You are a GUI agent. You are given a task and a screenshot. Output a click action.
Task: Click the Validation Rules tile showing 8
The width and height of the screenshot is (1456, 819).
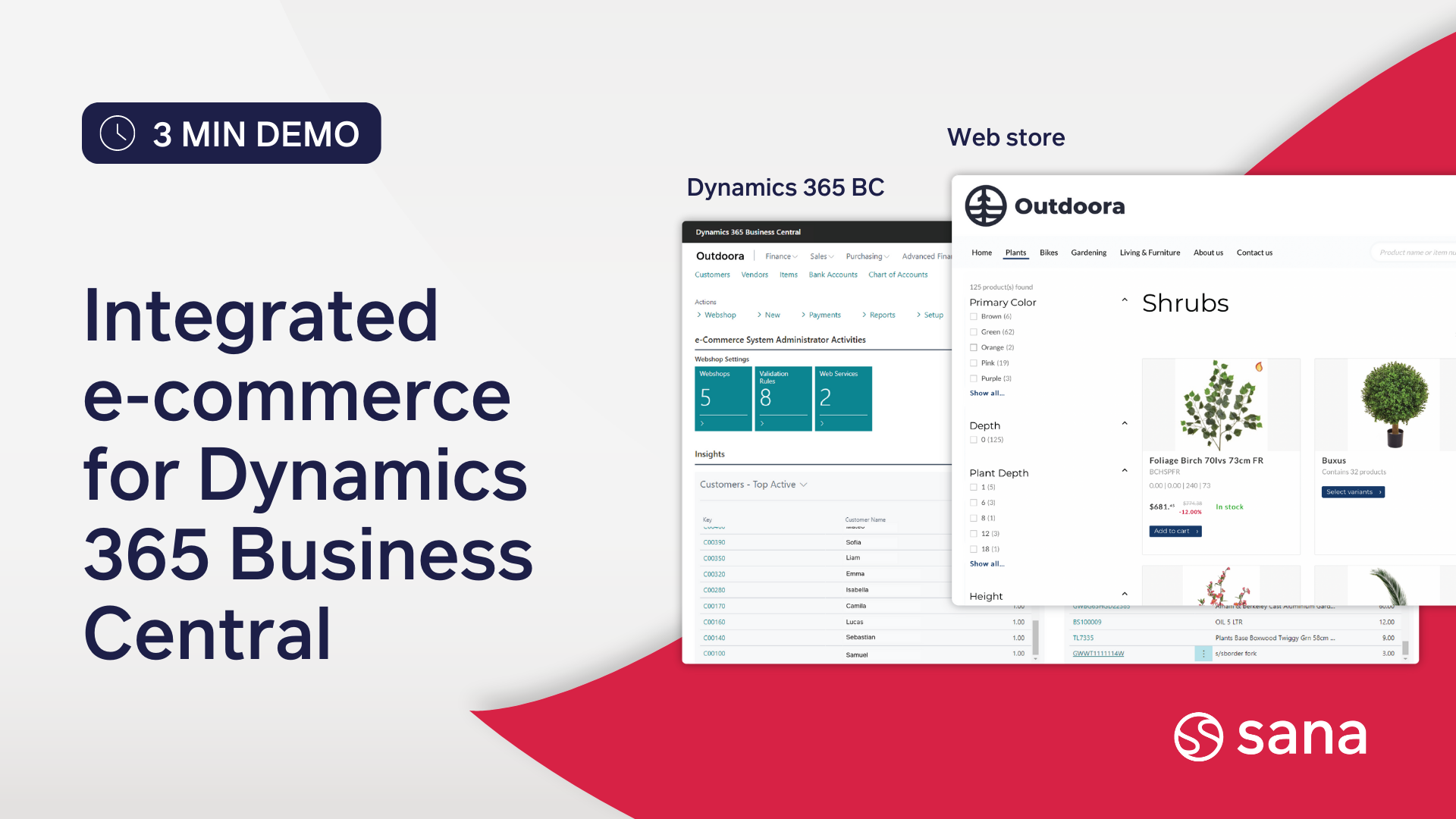point(782,395)
